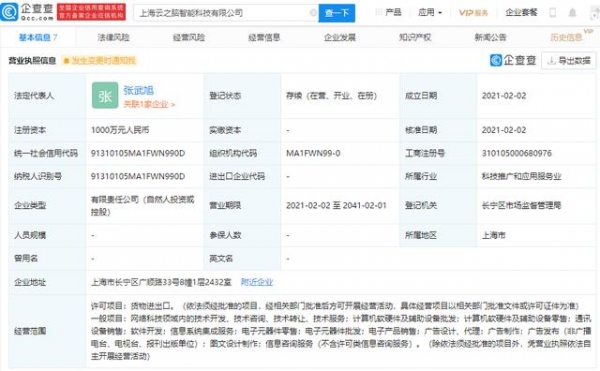Select the 成立日期 value 2021-02-02
The height and width of the screenshot is (371, 600).
coord(504,96)
